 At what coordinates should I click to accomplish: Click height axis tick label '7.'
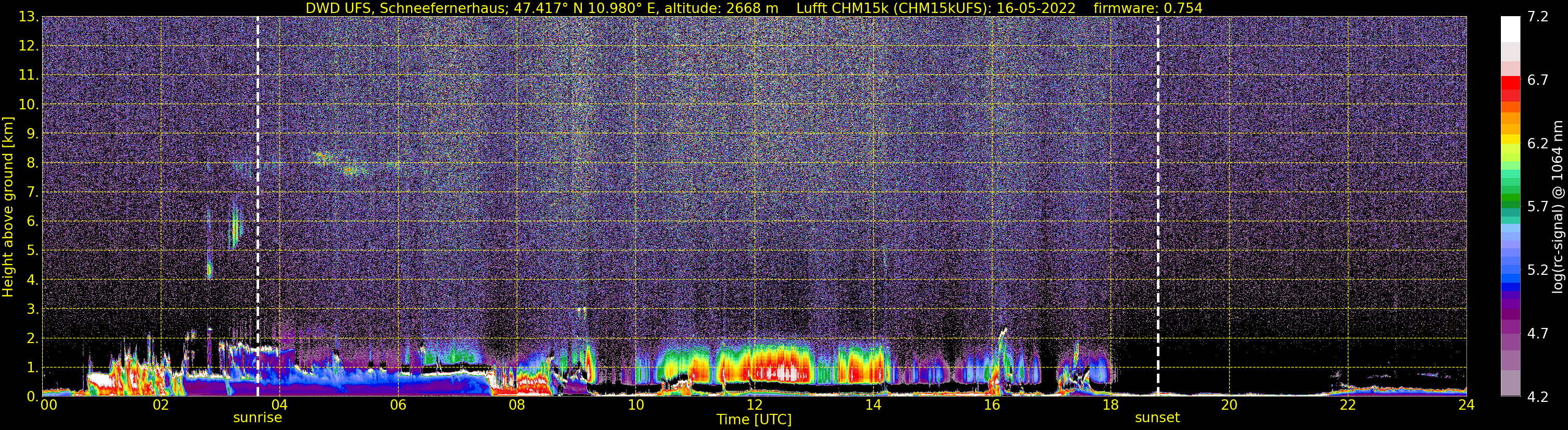point(33,192)
